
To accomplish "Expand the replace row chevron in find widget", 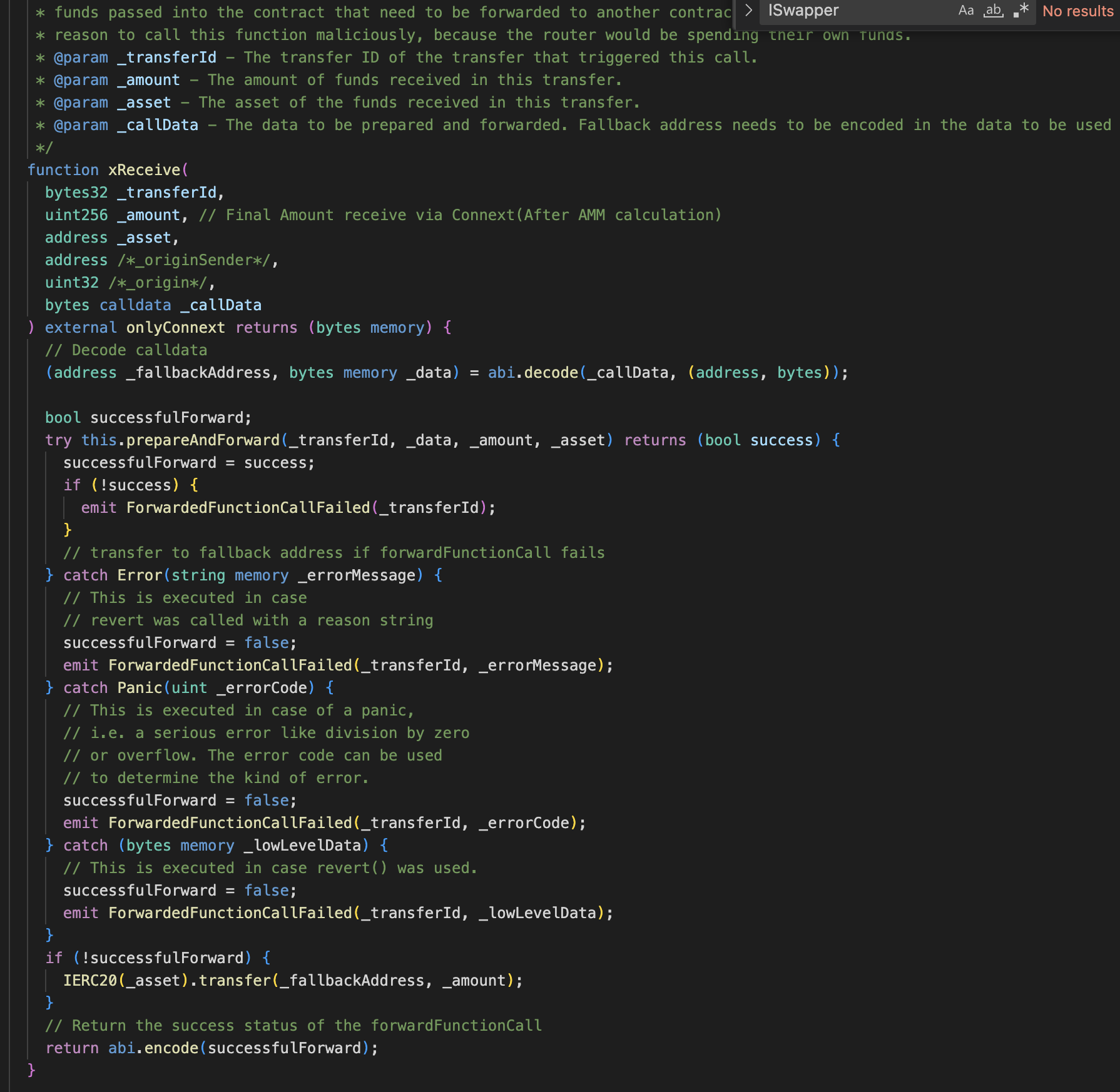I will pos(748,11).
